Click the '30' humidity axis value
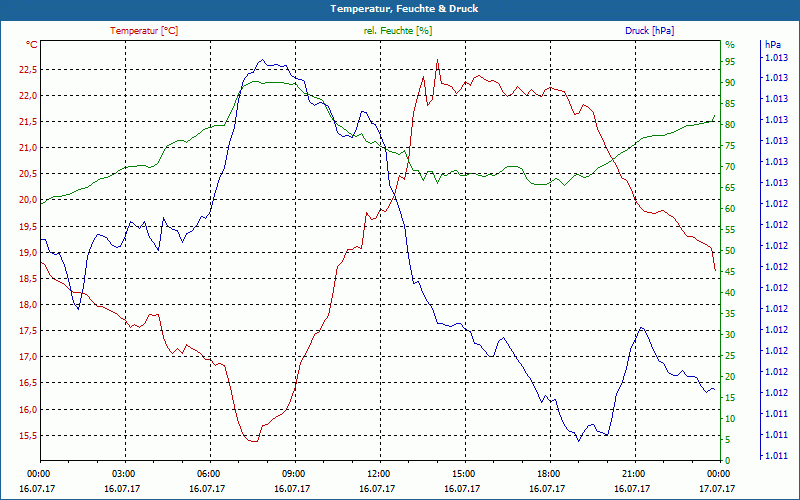This screenshot has height=500, width=800. point(730,335)
